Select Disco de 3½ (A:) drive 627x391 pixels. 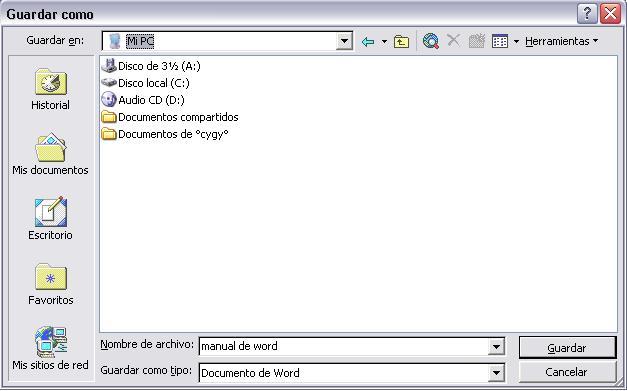tap(151, 66)
